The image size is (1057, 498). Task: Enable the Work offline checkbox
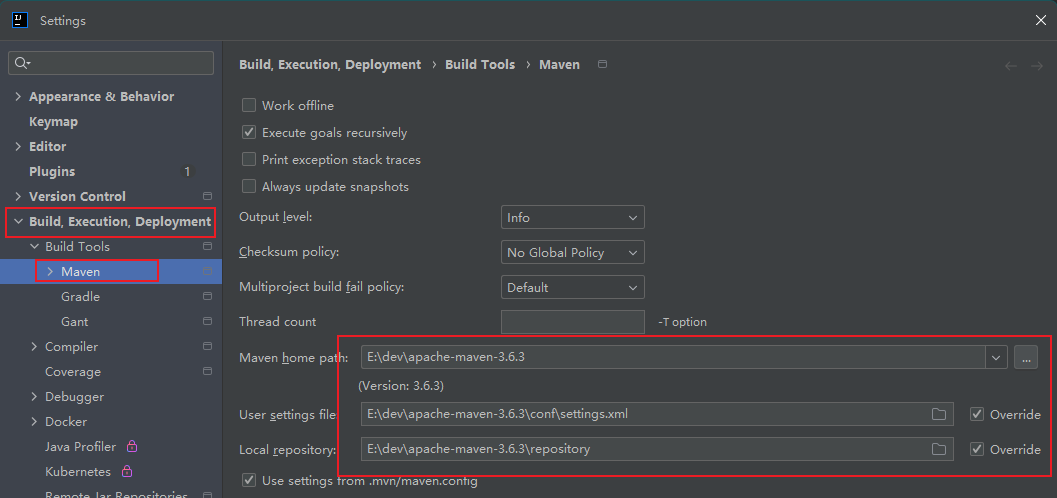click(249, 106)
